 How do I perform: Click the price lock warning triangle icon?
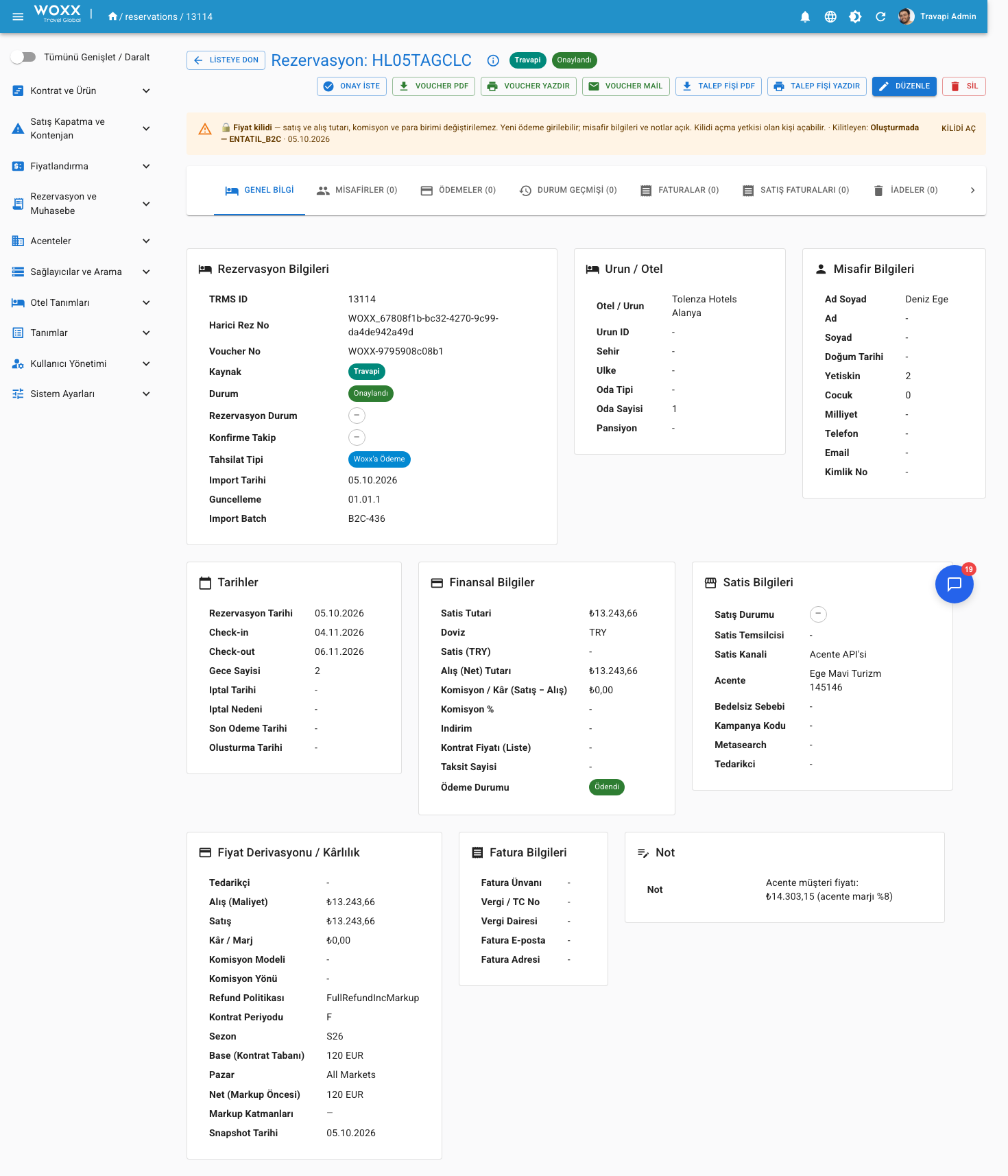(205, 129)
